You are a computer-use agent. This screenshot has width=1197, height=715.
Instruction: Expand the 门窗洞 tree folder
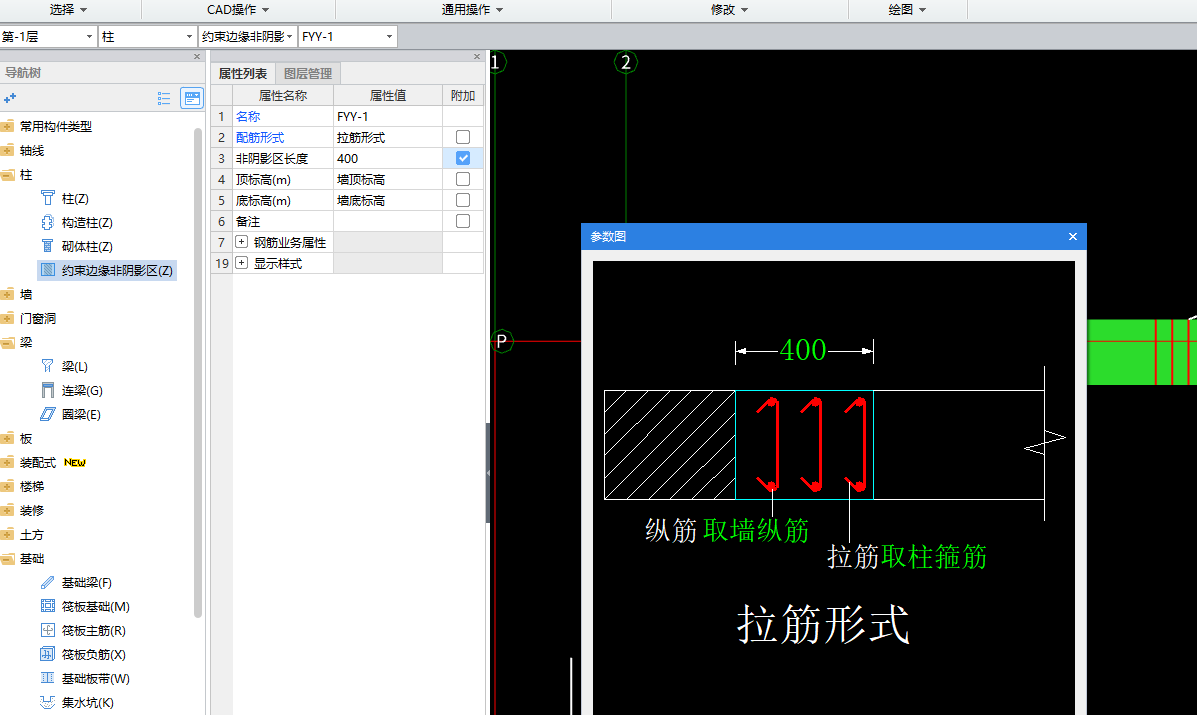(x=8, y=318)
